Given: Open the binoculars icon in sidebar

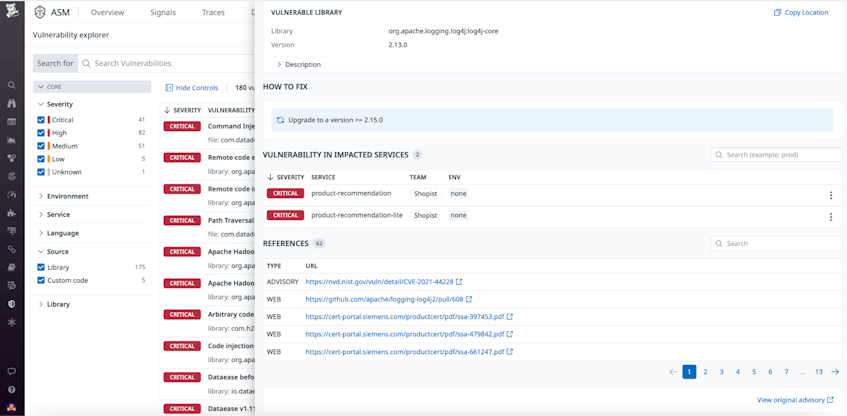Looking at the screenshot, I should pos(12,104).
